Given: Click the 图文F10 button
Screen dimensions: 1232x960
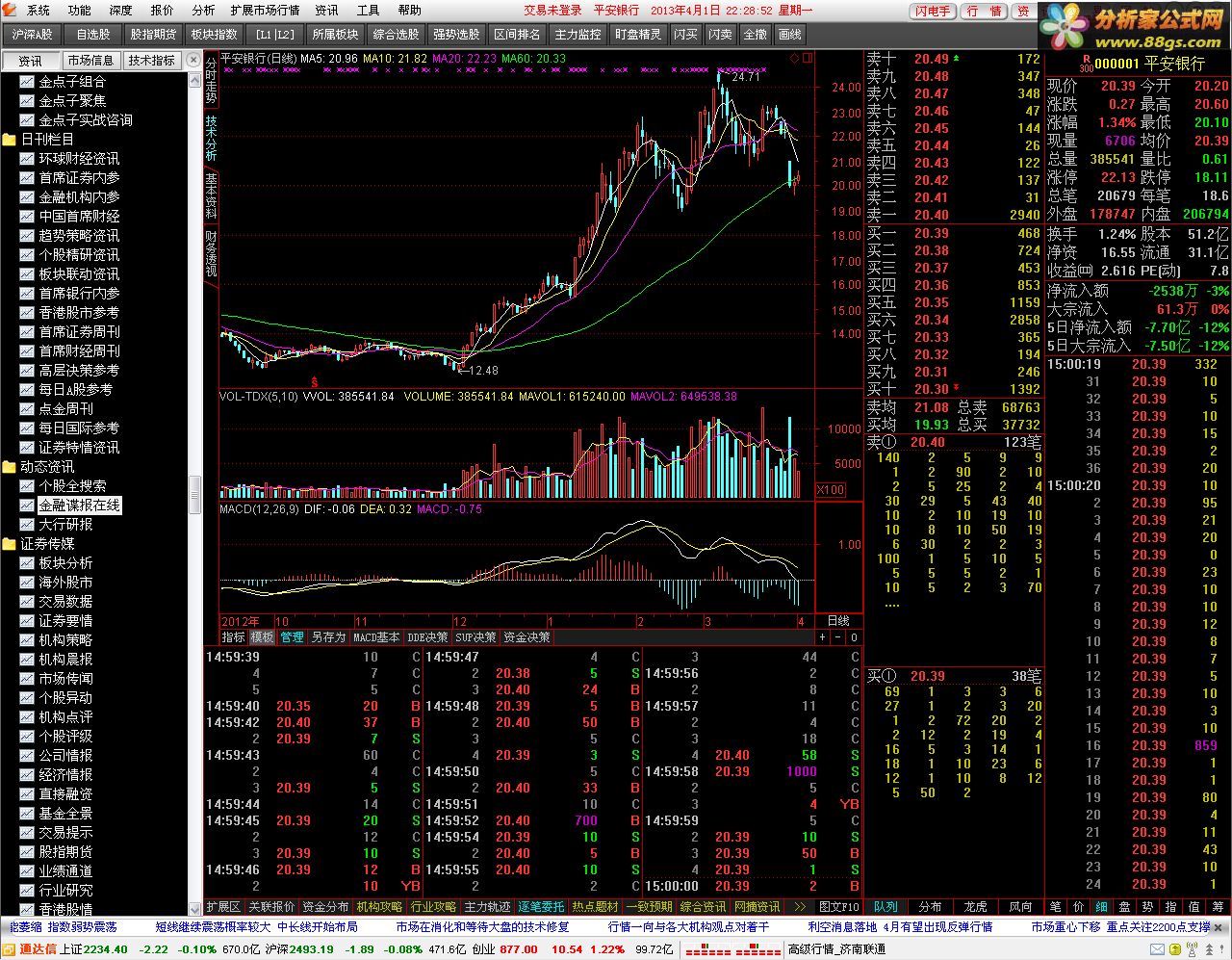Looking at the screenshot, I should [x=838, y=907].
